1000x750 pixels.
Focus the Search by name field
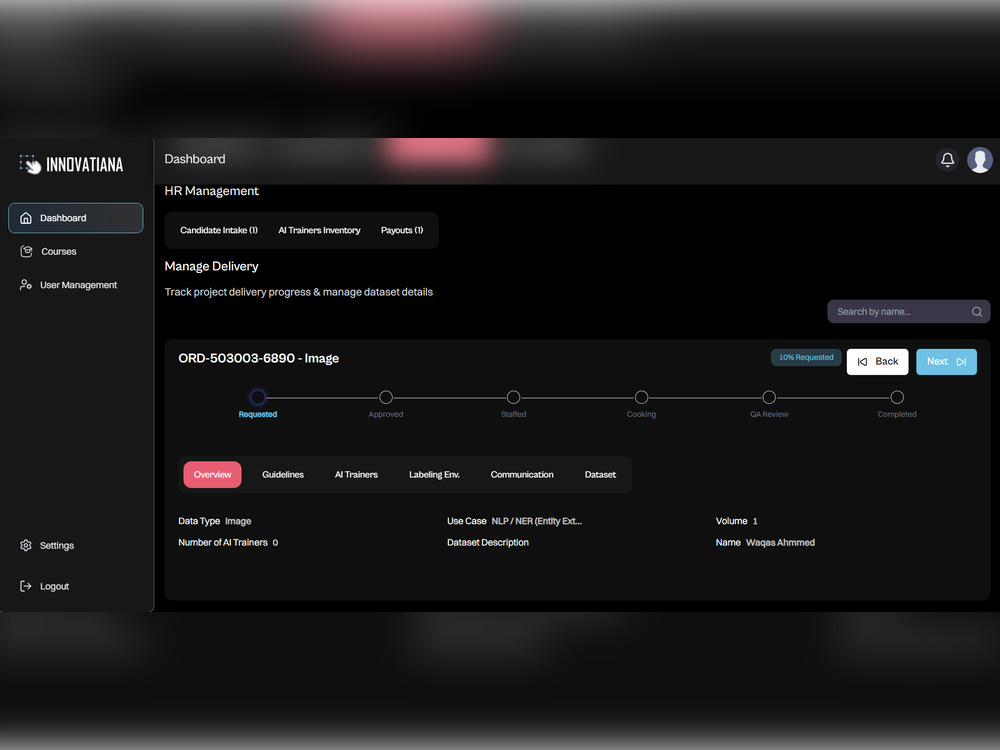(x=908, y=312)
